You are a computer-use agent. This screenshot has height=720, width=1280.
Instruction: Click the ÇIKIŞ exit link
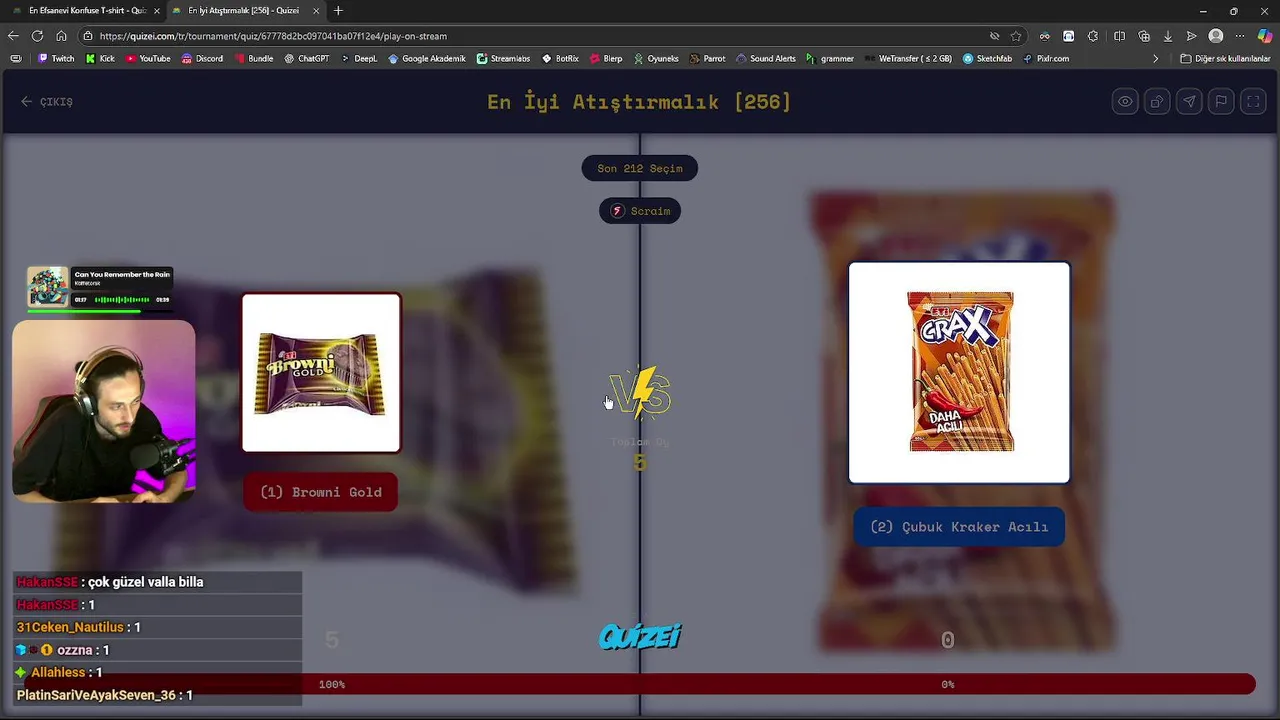coord(47,102)
